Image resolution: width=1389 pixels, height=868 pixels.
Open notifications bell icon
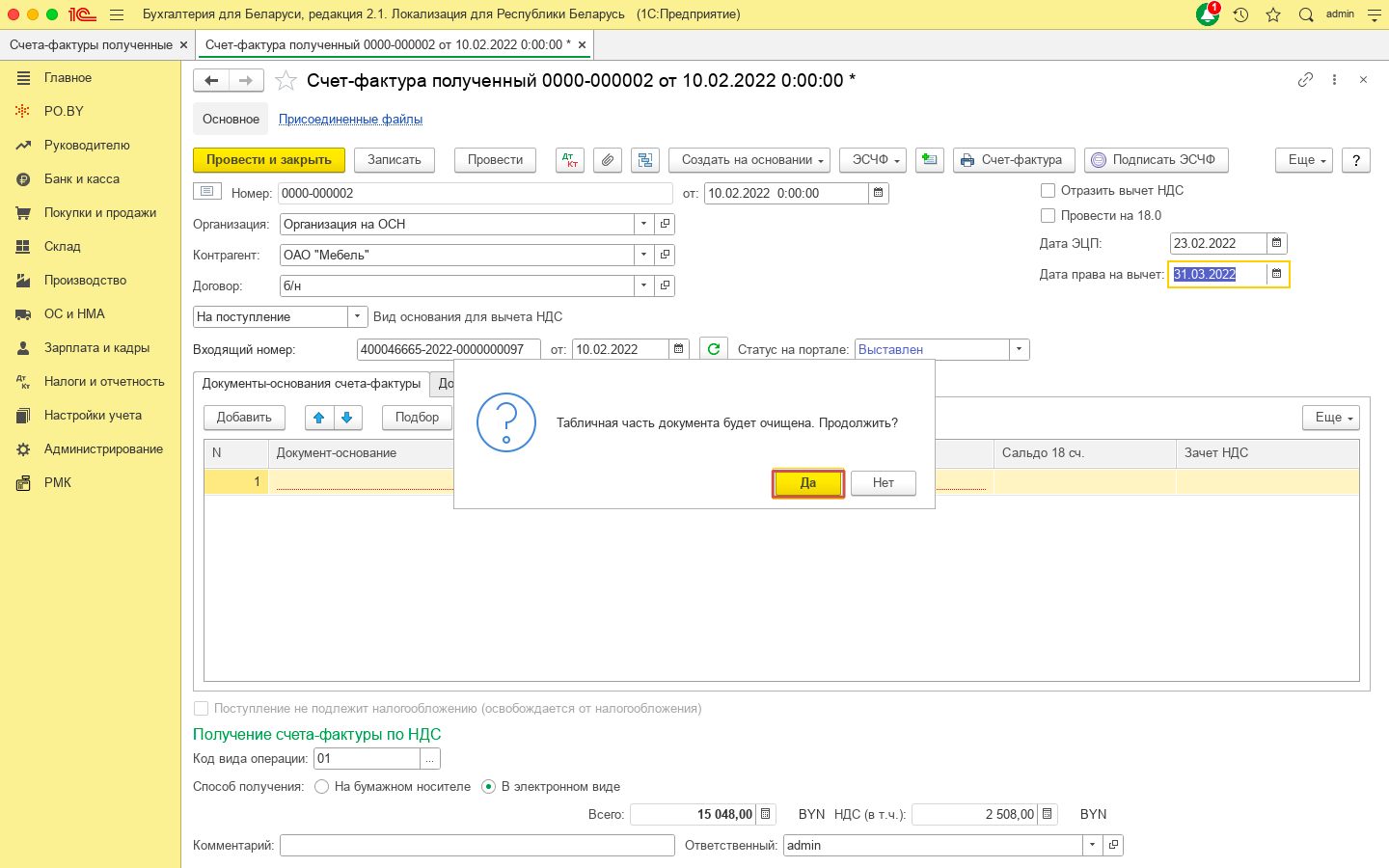(x=1208, y=14)
